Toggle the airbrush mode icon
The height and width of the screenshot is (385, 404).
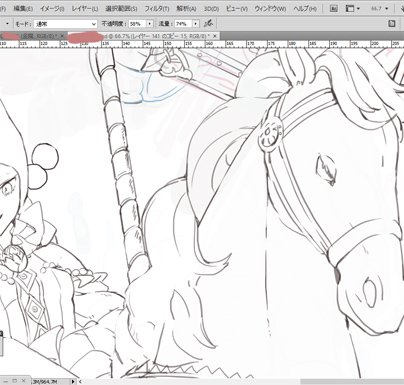click(x=209, y=24)
